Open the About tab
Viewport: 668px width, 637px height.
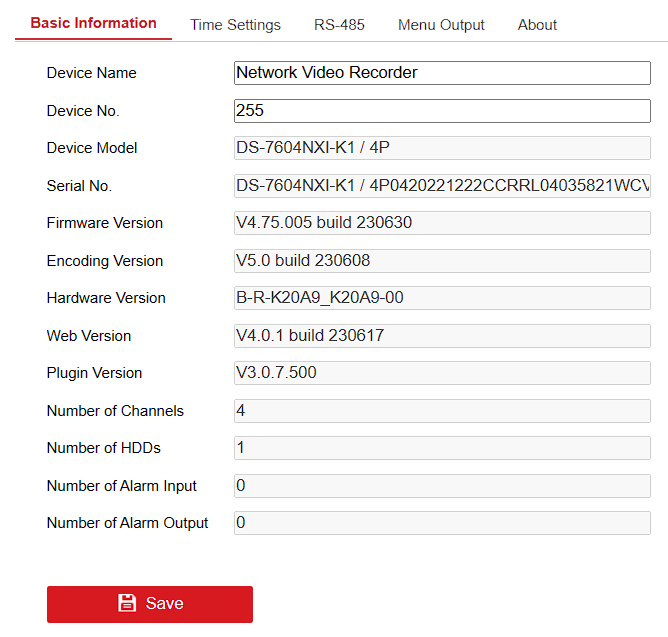[537, 25]
